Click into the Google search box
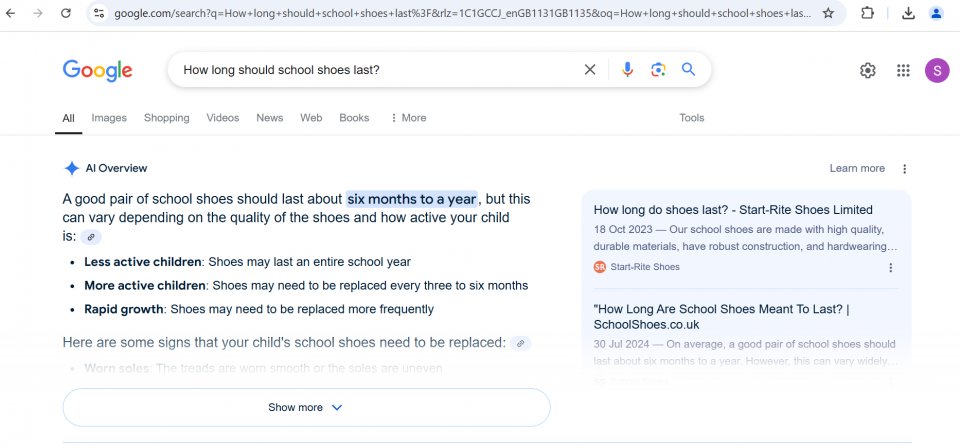 coord(380,70)
